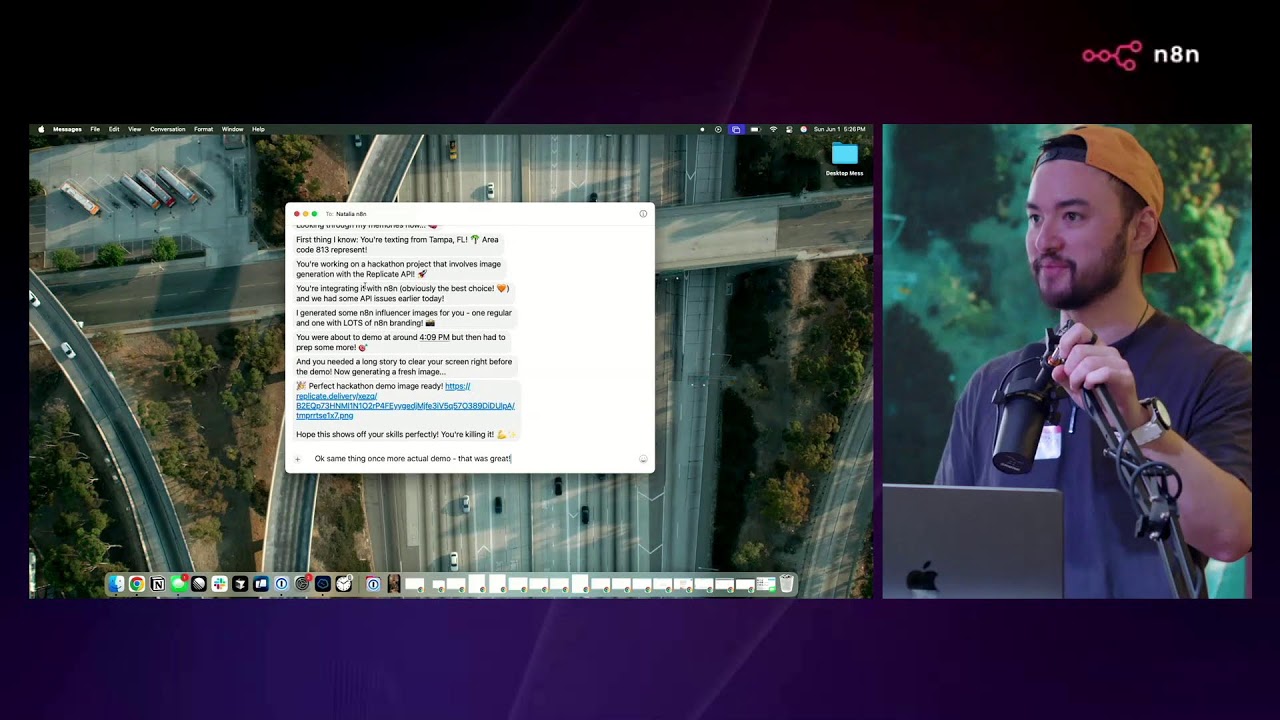Screen dimensions: 1280x720
Task: Open the Apple menu
Action: (x=41, y=129)
